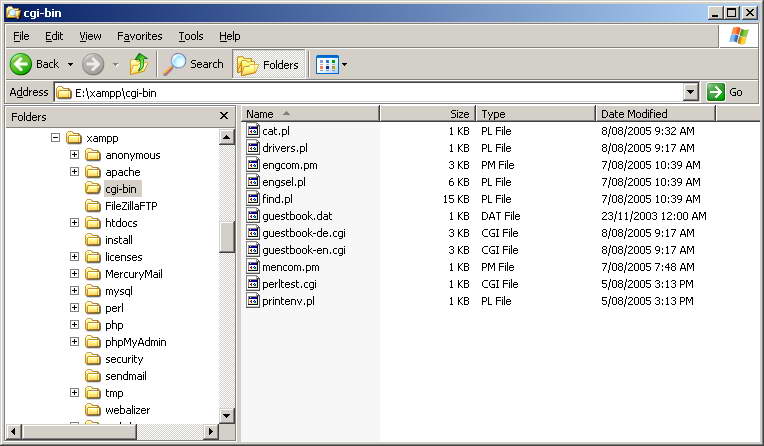Open the Tools menu
The height and width of the screenshot is (446, 764).
[190, 36]
